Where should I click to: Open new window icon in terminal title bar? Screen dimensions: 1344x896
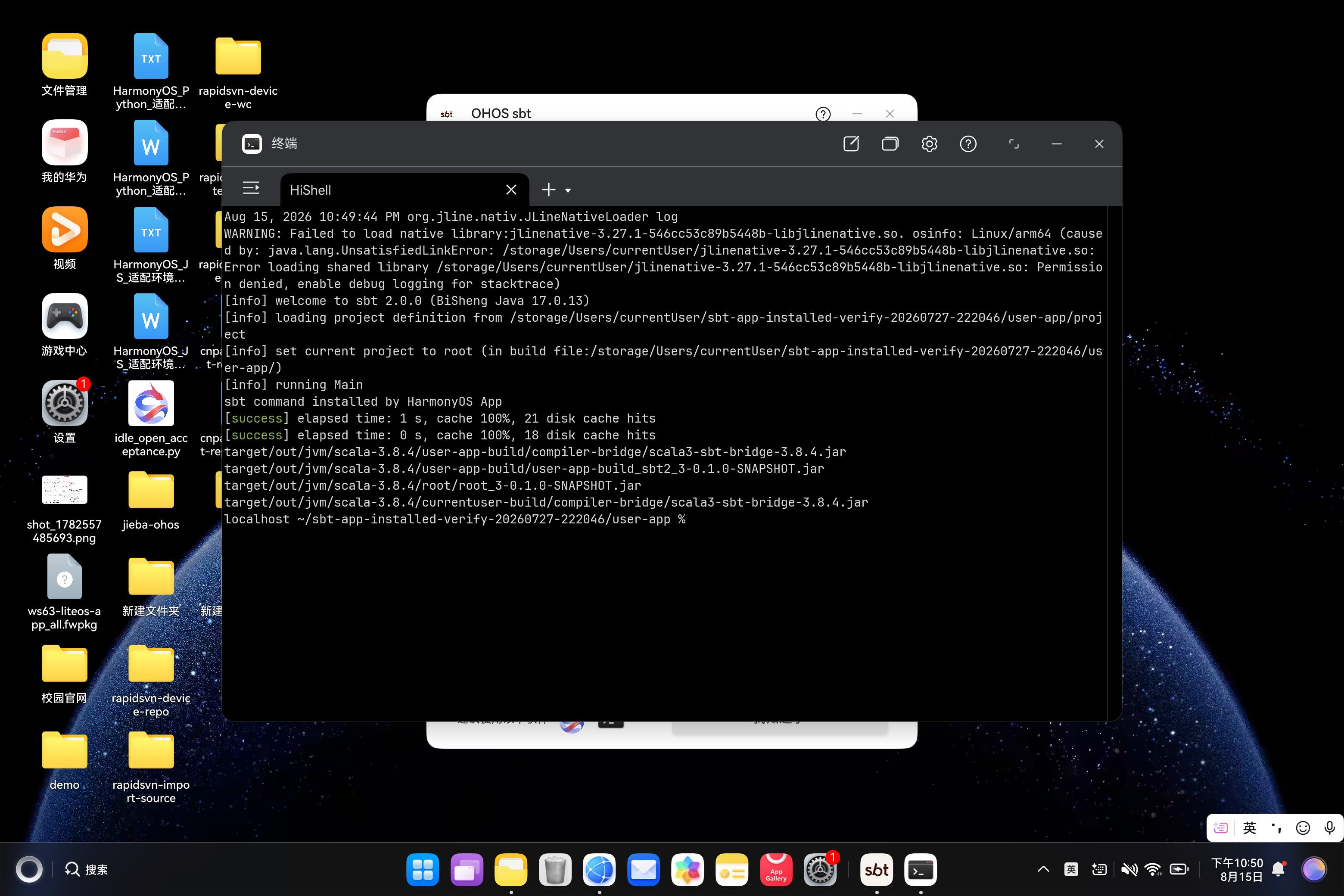coord(851,143)
